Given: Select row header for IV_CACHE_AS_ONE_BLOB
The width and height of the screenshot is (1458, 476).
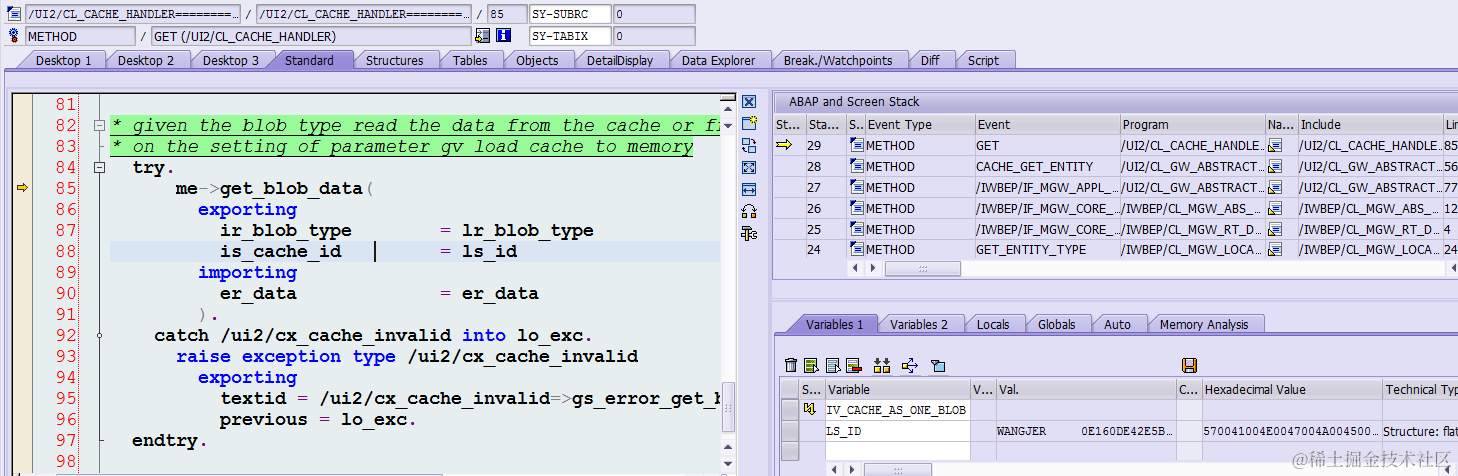Looking at the screenshot, I should tap(790, 410).
